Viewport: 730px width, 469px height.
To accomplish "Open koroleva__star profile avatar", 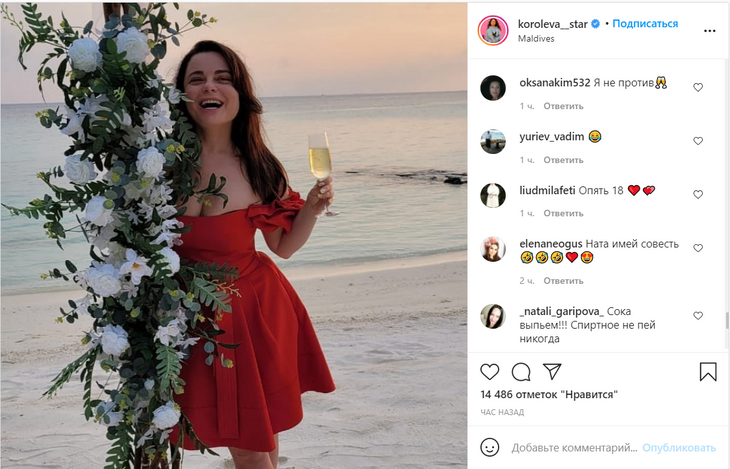I will [x=493, y=30].
